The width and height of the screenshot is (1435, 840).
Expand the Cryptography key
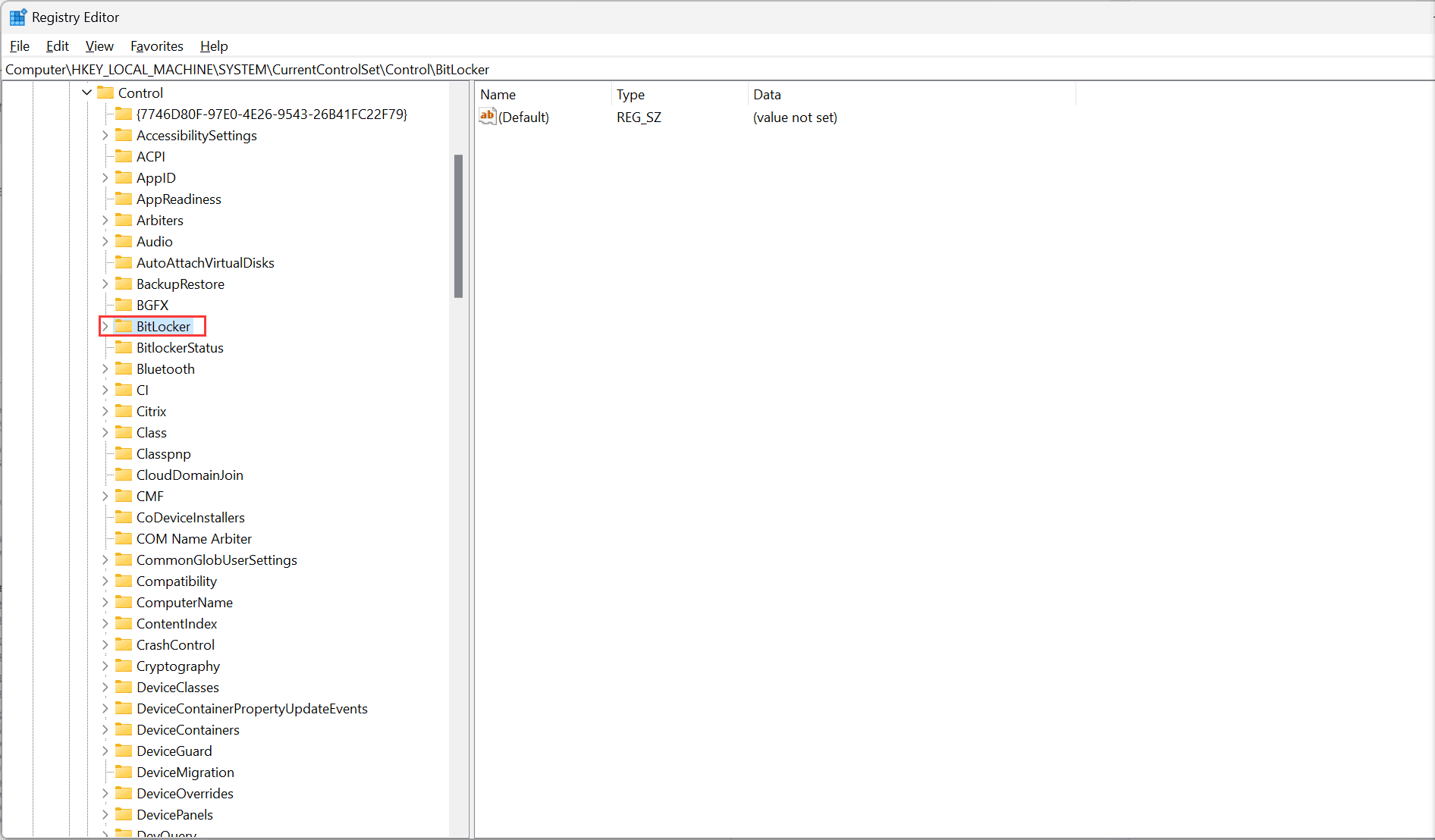click(x=105, y=666)
